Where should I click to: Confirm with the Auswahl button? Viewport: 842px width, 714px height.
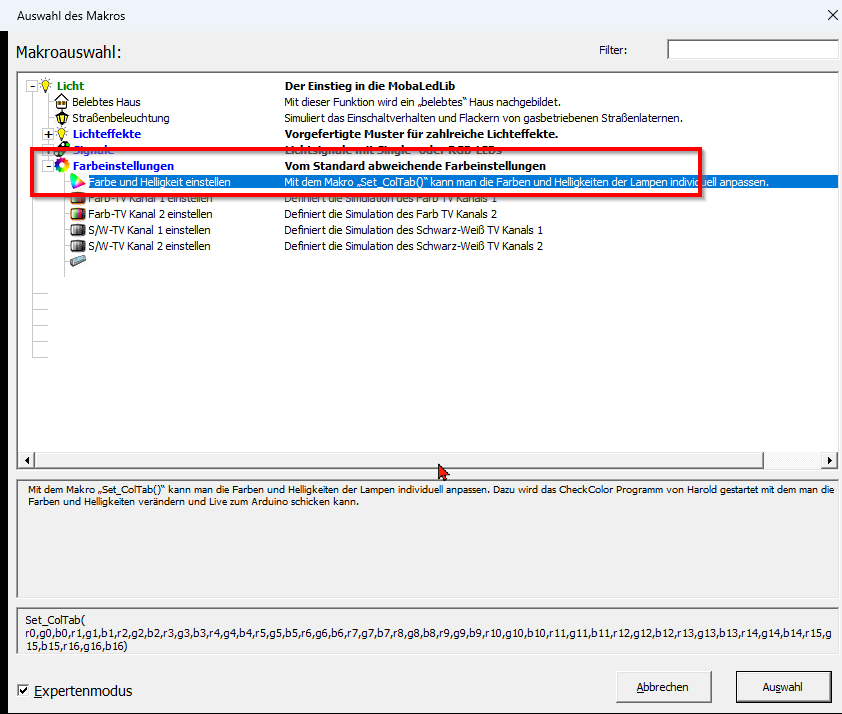[x=782, y=687]
